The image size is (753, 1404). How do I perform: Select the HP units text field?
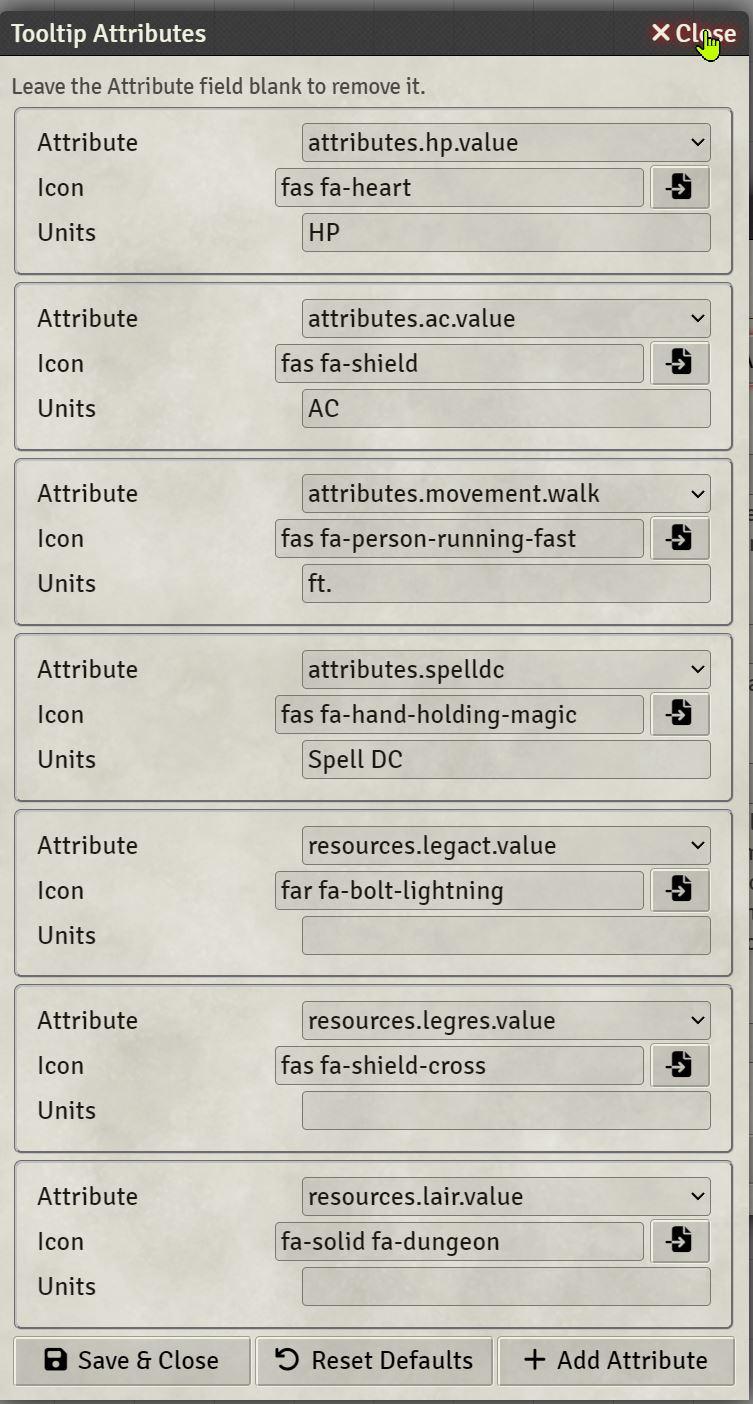point(505,231)
